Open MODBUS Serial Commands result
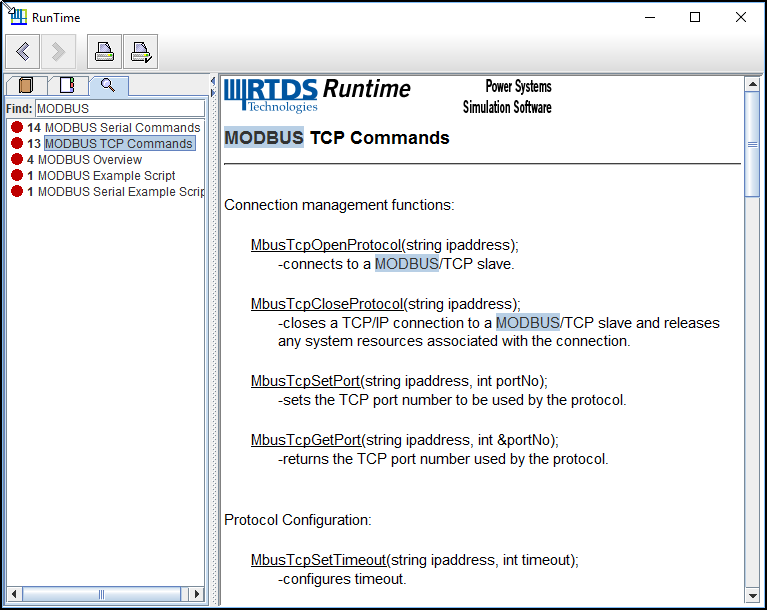Viewport: 767px width, 610px height. pos(122,128)
